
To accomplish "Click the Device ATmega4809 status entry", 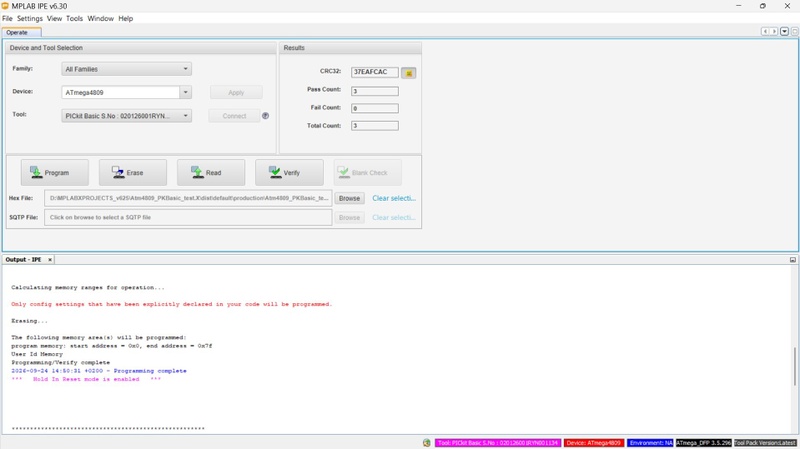I will tap(594, 443).
